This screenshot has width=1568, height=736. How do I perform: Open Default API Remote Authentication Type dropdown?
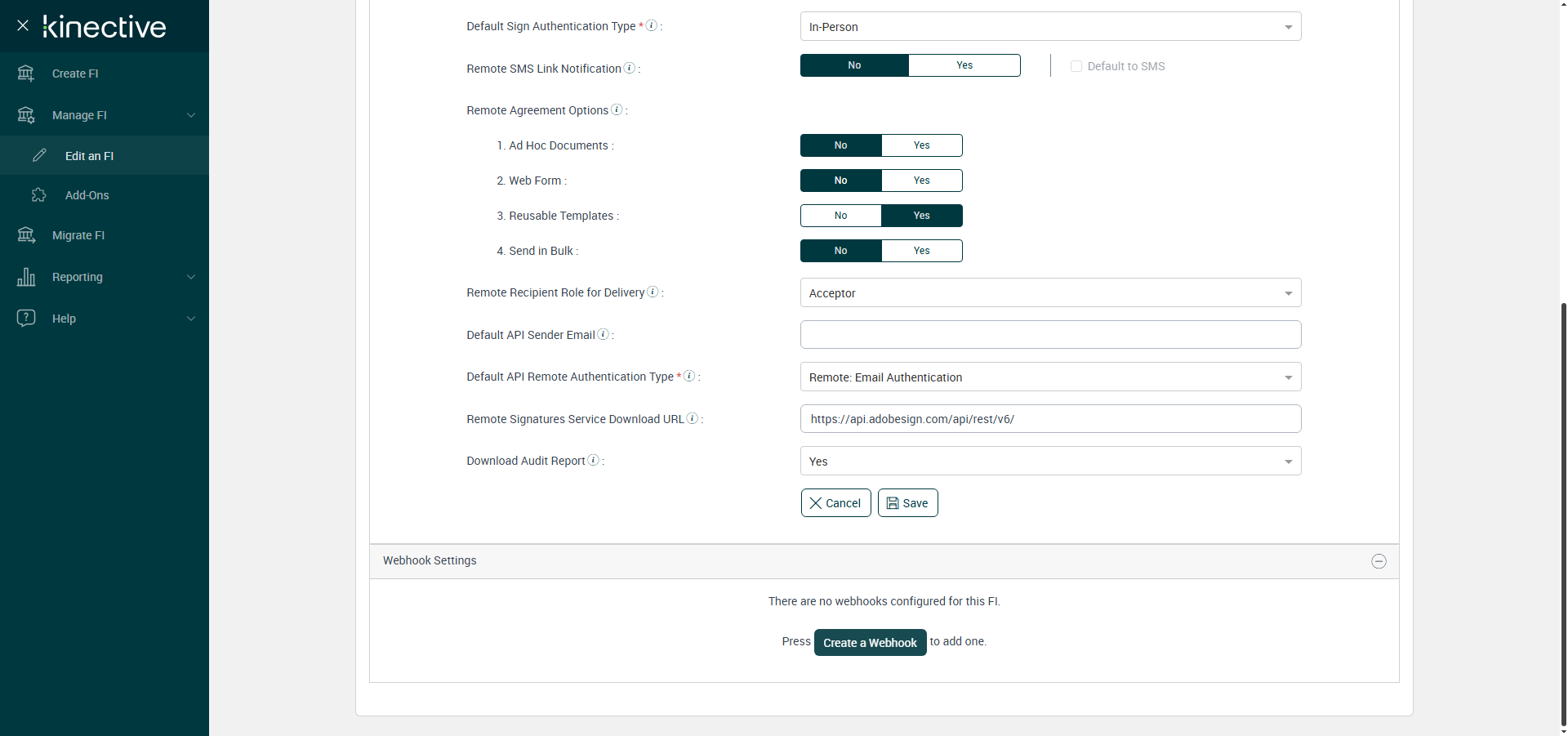1050,377
